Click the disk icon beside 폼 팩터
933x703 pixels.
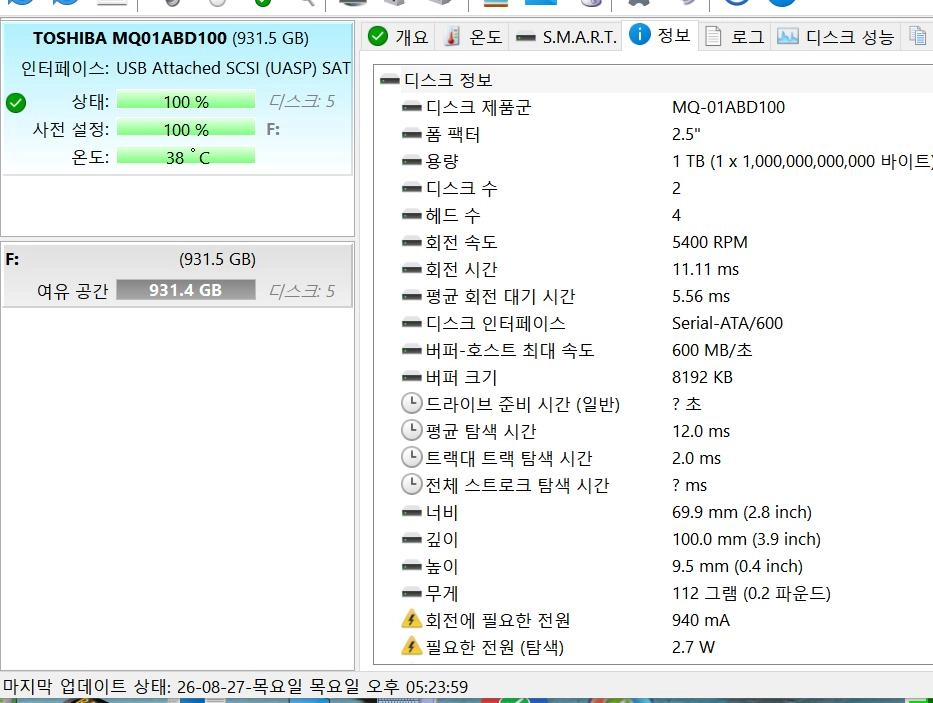coord(411,135)
